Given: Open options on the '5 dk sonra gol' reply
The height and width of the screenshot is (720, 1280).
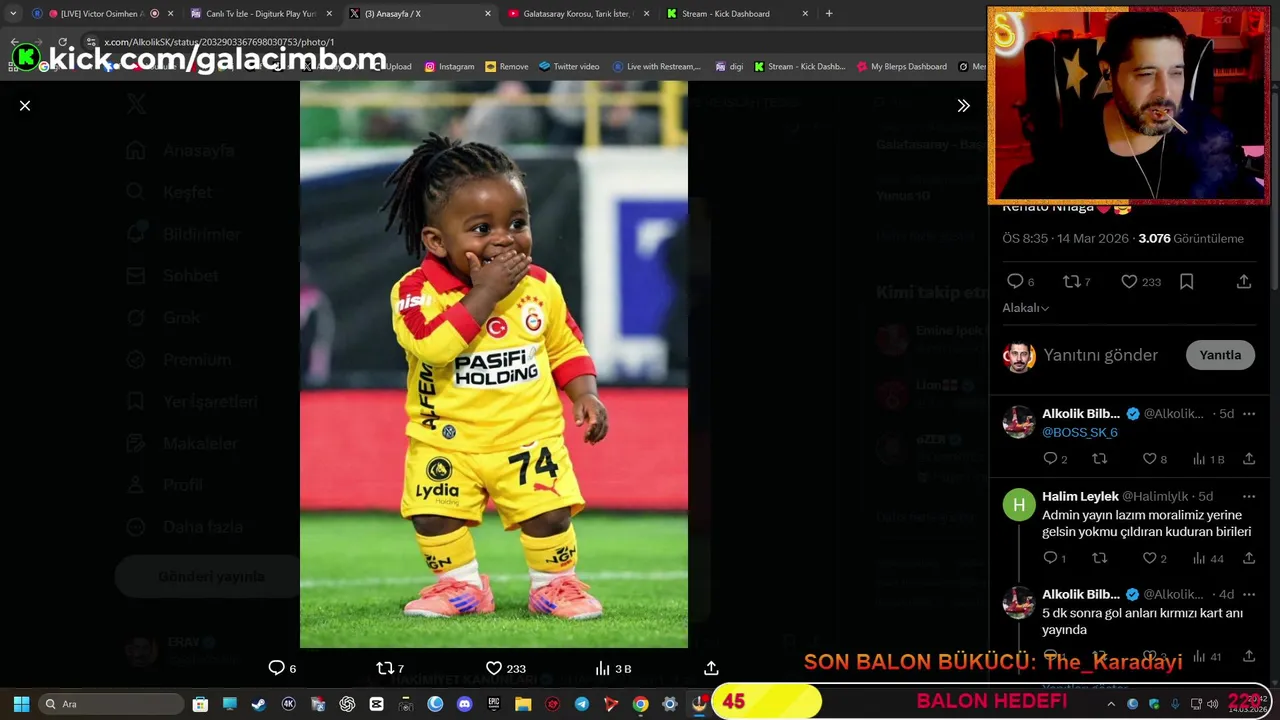Looking at the screenshot, I should click(1248, 594).
